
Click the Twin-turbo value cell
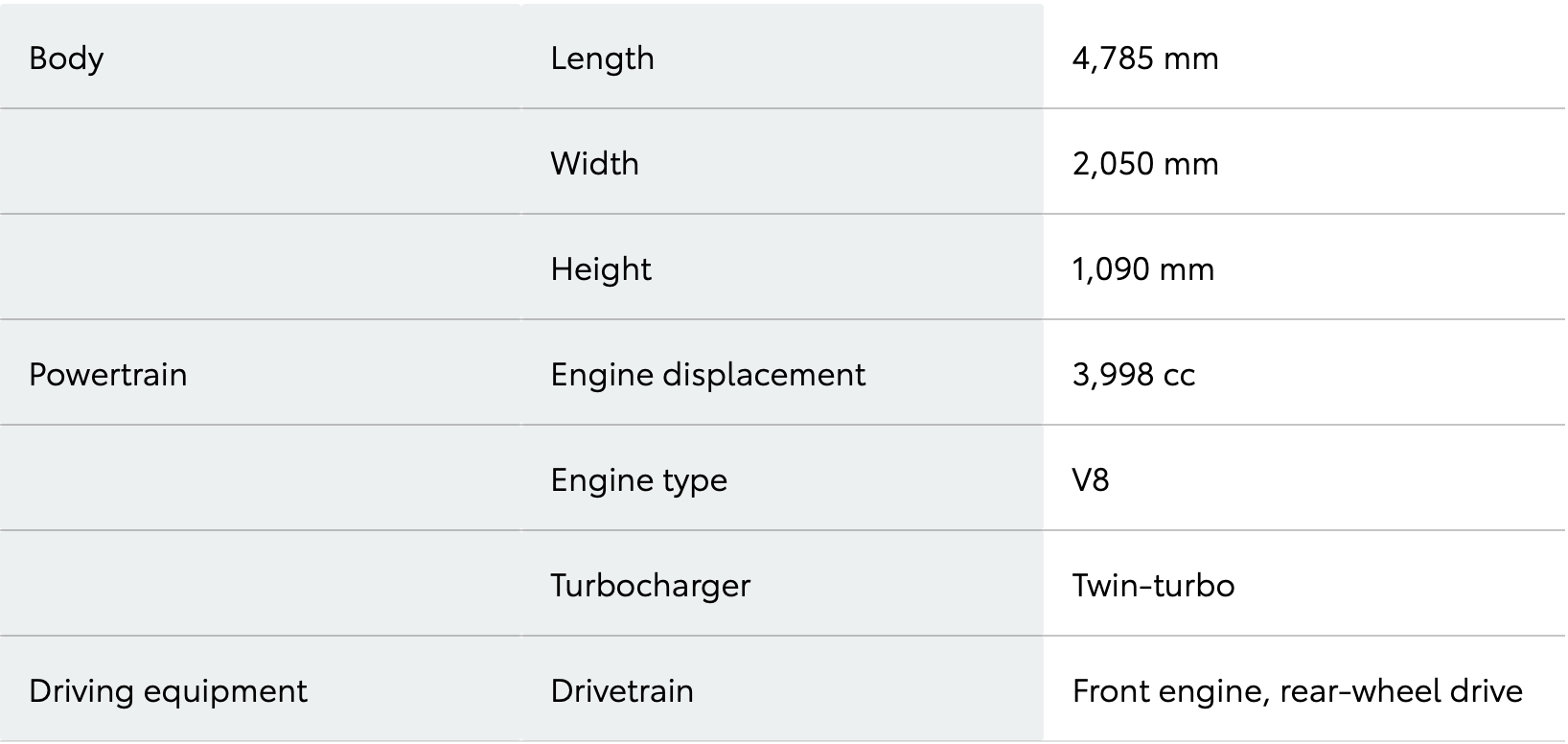pyautogui.click(x=1153, y=585)
